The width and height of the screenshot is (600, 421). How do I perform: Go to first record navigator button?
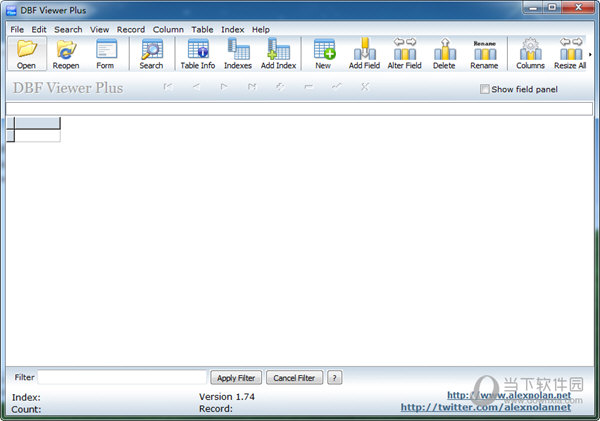(x=168, y=87)
